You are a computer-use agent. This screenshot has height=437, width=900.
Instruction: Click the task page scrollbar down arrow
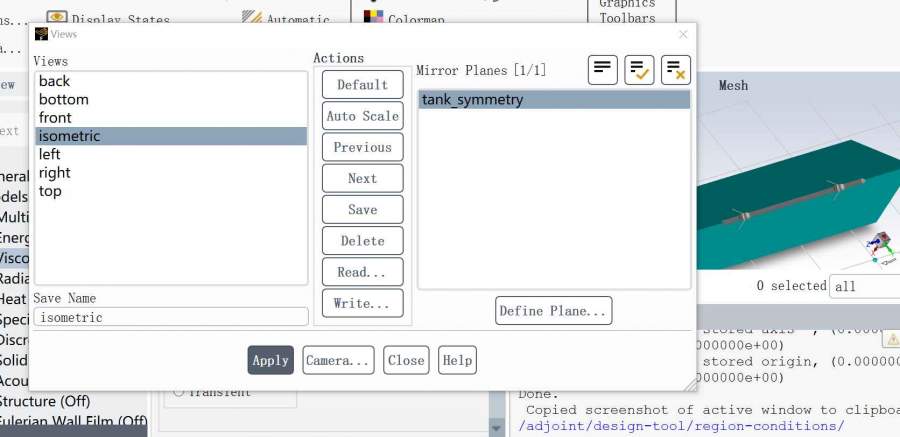tap(496, 427)
